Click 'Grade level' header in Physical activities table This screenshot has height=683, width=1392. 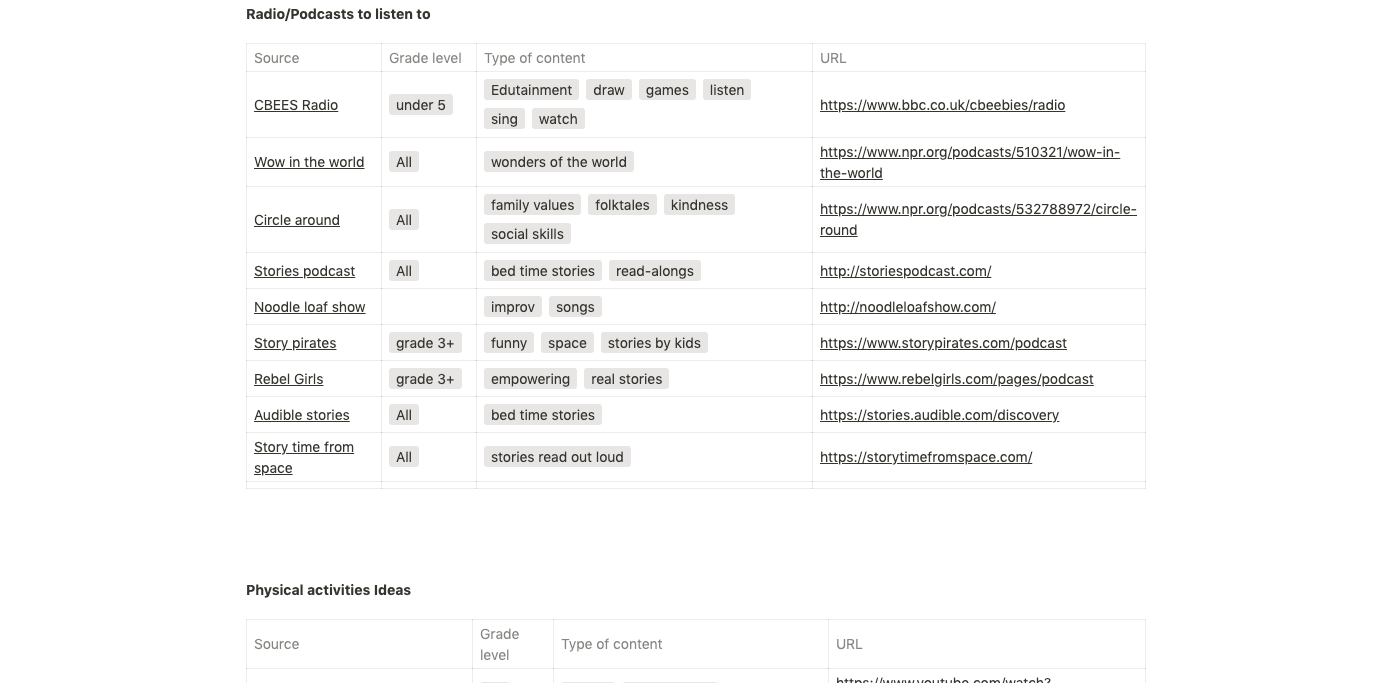[x=500, y=644]
